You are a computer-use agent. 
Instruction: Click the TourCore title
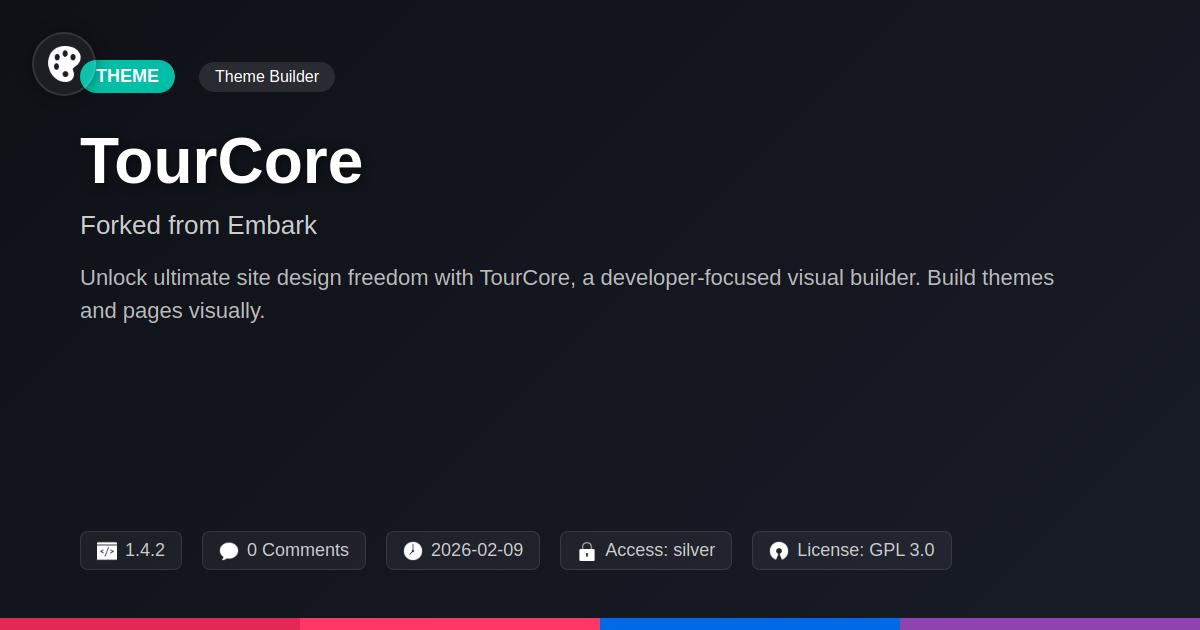coord(221,160)
